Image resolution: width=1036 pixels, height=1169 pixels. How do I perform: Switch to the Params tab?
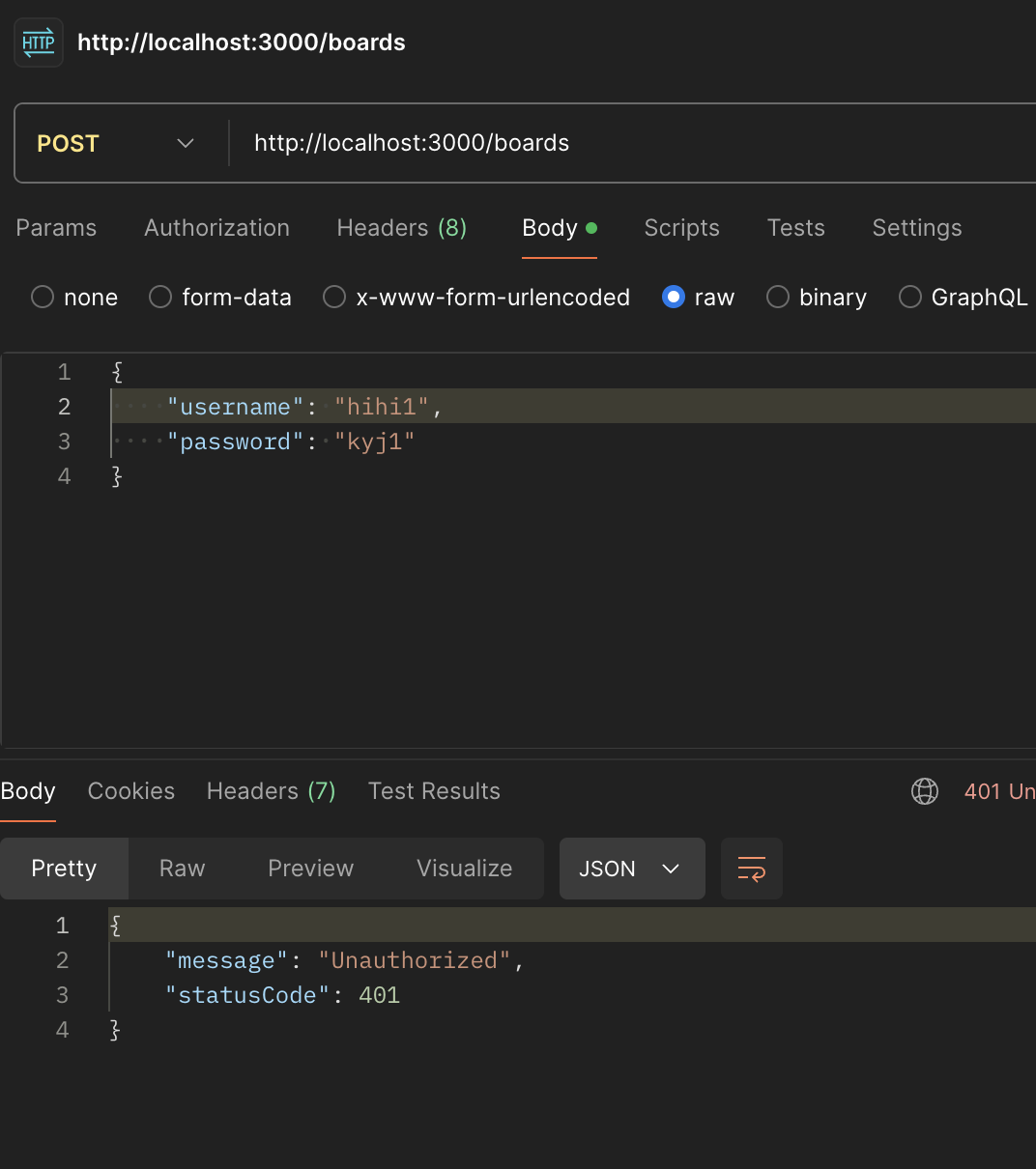(56, 228)
